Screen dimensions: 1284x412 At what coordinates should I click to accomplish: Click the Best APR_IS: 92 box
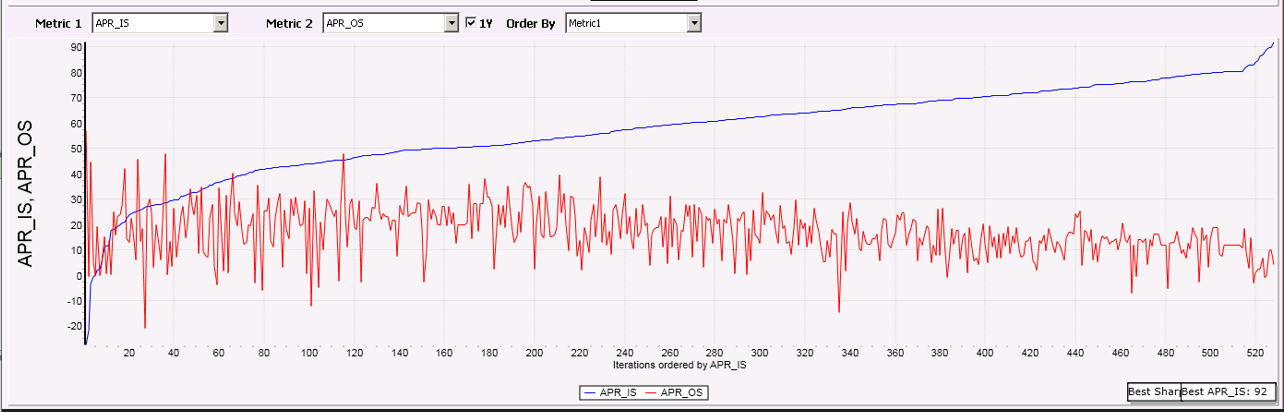point(1228,391)
